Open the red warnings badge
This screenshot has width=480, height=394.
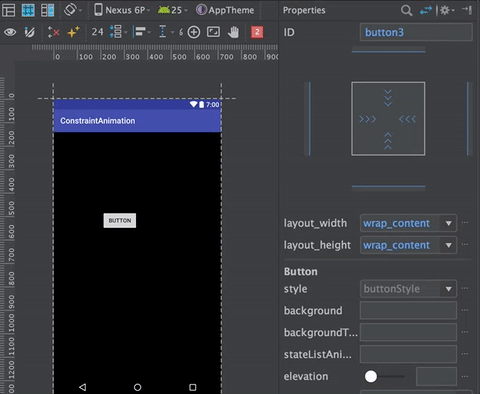click(257, 32)
